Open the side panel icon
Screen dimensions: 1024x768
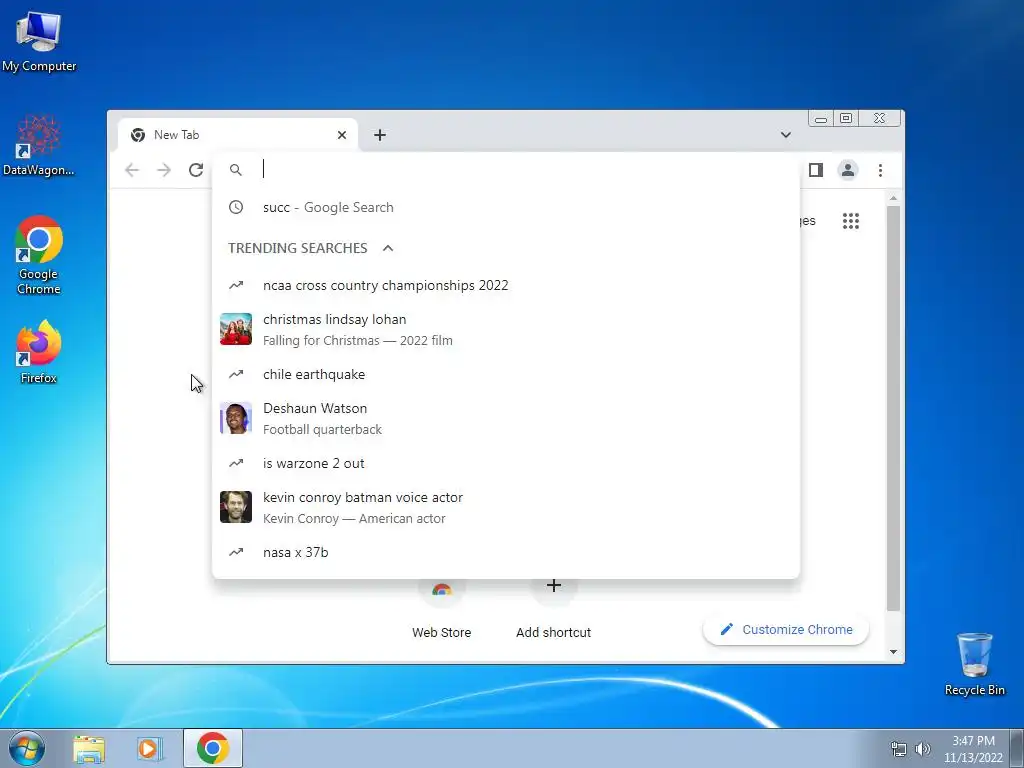pos(815,170)
